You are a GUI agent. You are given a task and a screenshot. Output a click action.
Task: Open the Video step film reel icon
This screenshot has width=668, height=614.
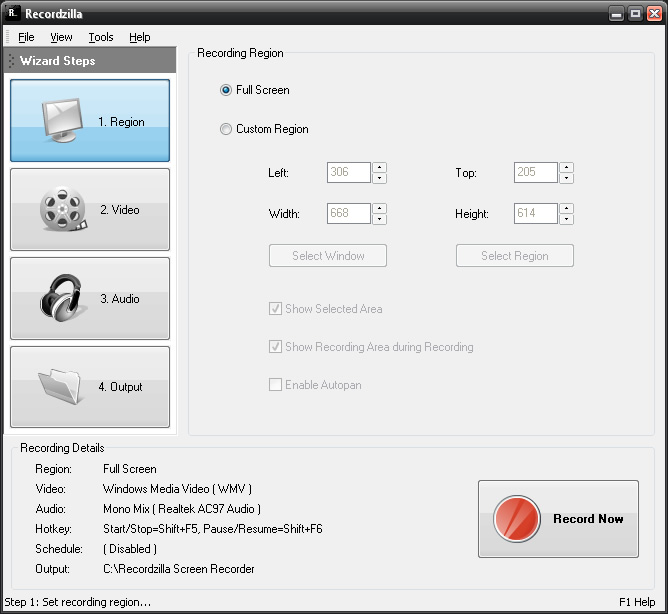[x=63, y=210]
